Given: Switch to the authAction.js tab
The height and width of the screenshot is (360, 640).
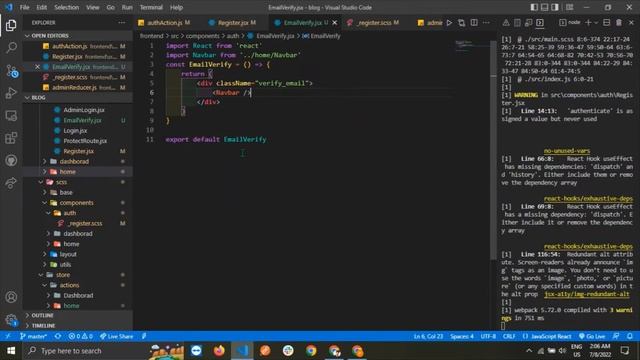Looking at the screenshot, I should [x=164, y=23].
